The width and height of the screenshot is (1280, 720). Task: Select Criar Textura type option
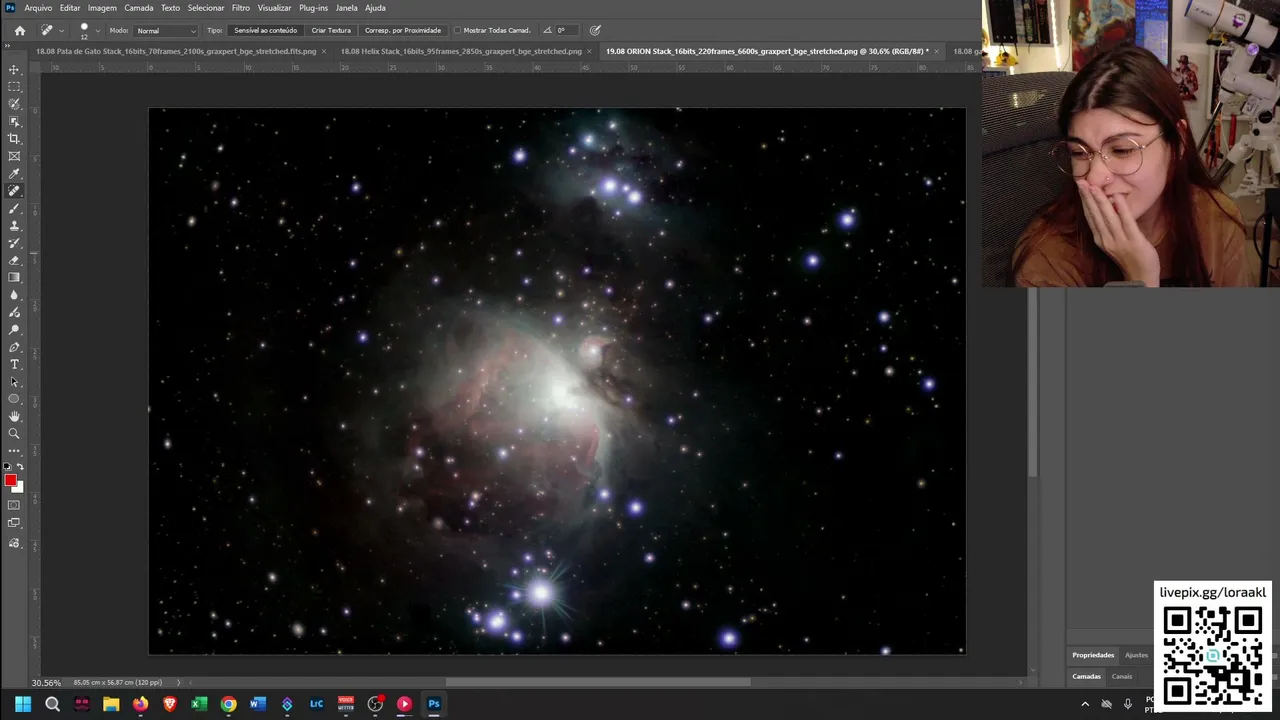pos(331,30)
